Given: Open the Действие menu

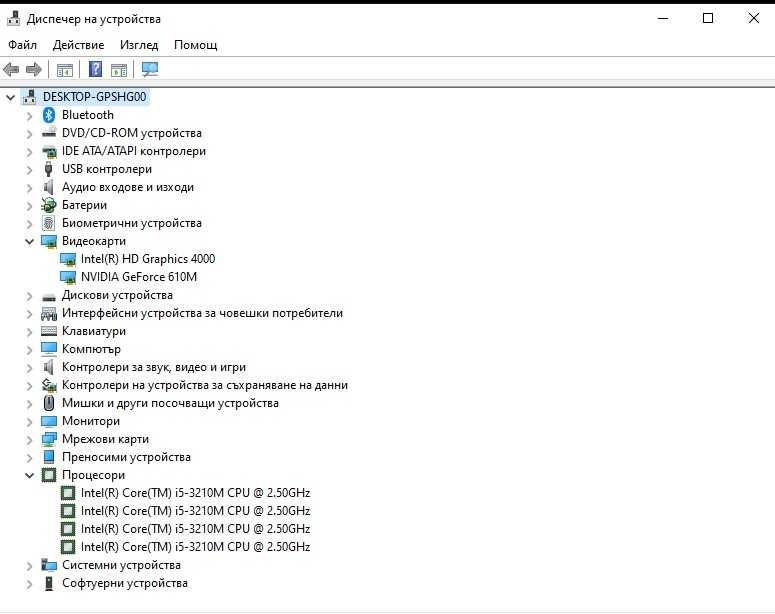Looking at the screenshot, I should coord(79,45).
